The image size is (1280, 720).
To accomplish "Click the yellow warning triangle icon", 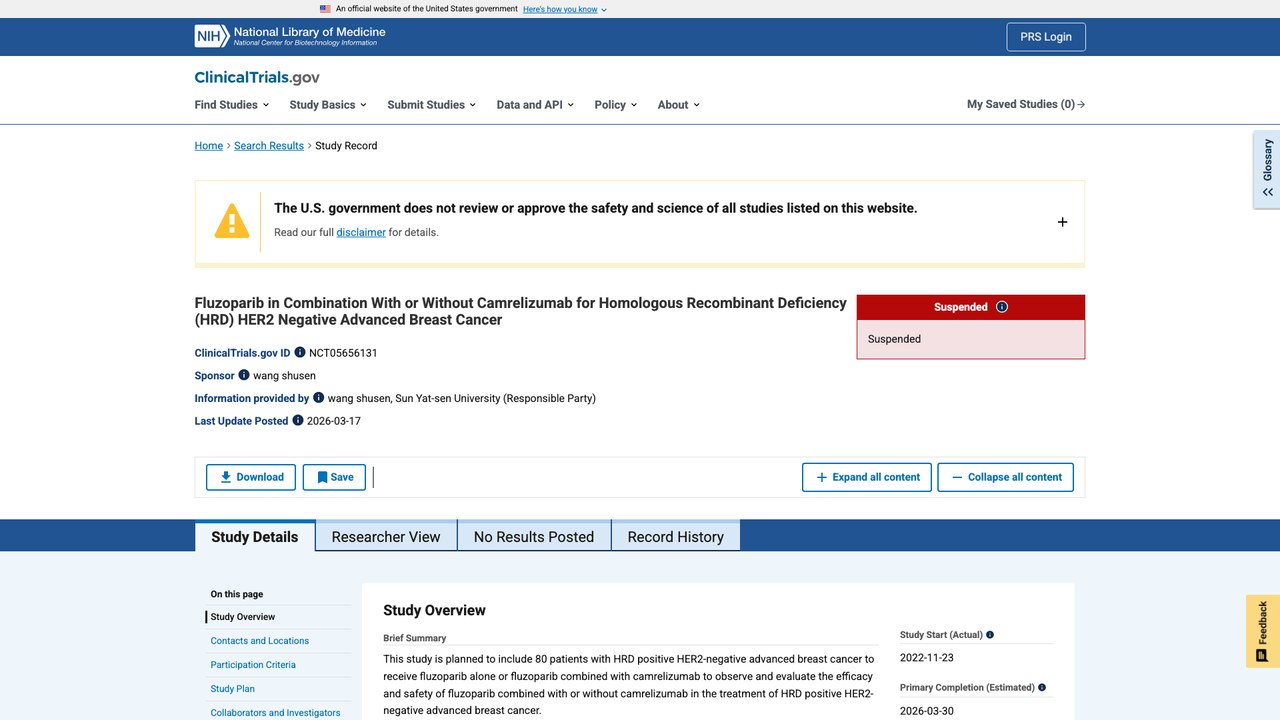I will pyautogui.click(x=232, y=221).
